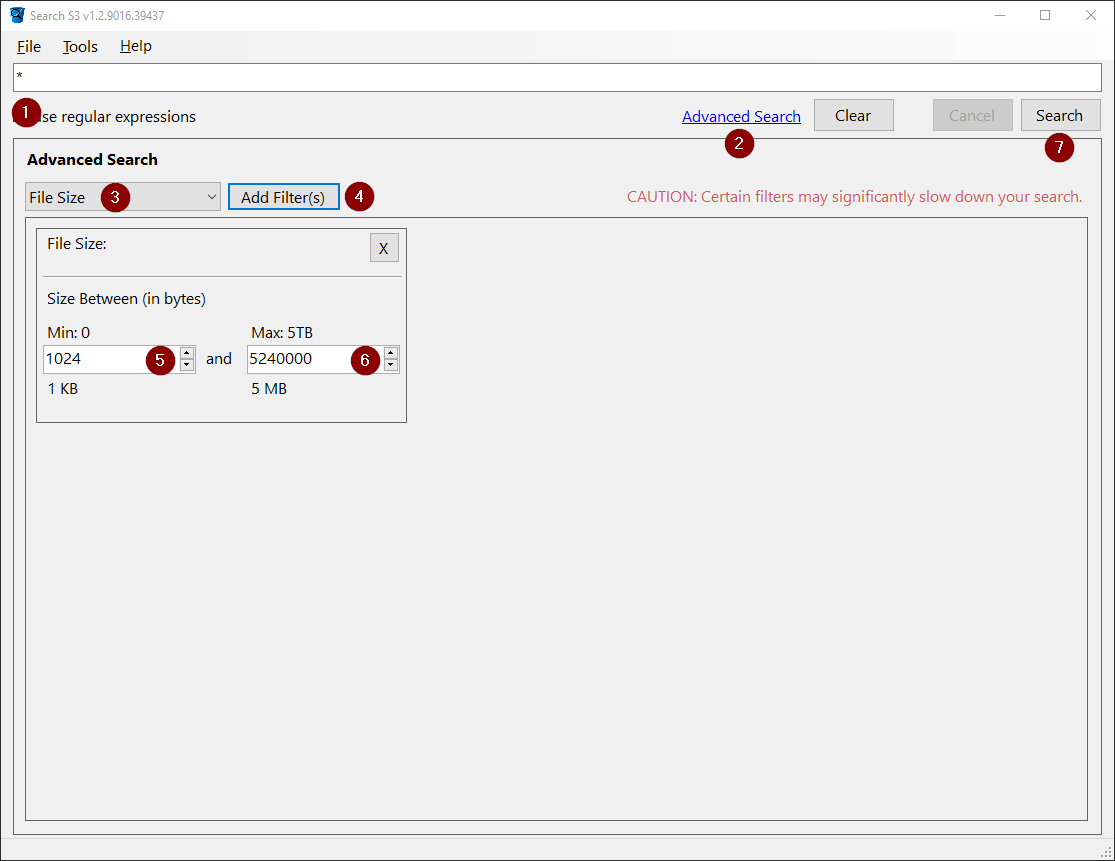
Task: Decrease the minimum size with down arrow
Action: [x=187, y=365]
